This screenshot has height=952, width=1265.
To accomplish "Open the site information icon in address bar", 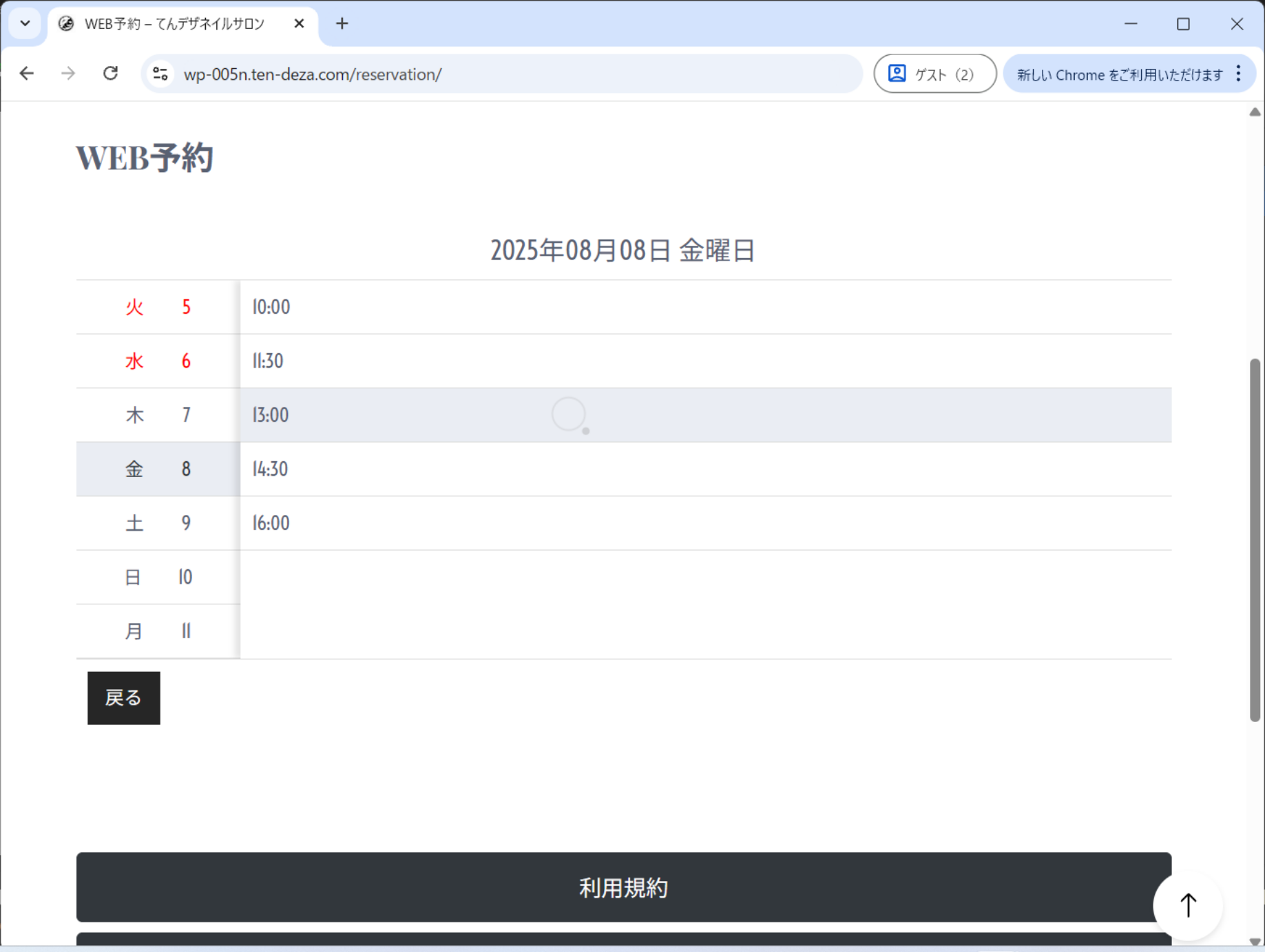I will click(x=160, y=74).
